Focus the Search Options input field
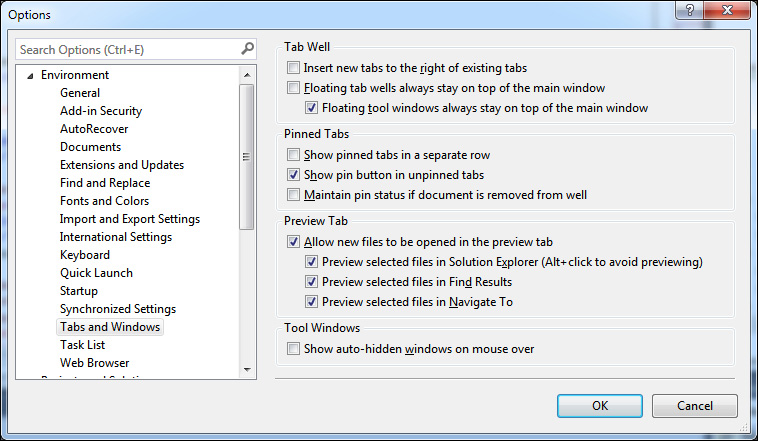Image resolution: width=758 pixels, height=441 pixels. click(128, 49)
